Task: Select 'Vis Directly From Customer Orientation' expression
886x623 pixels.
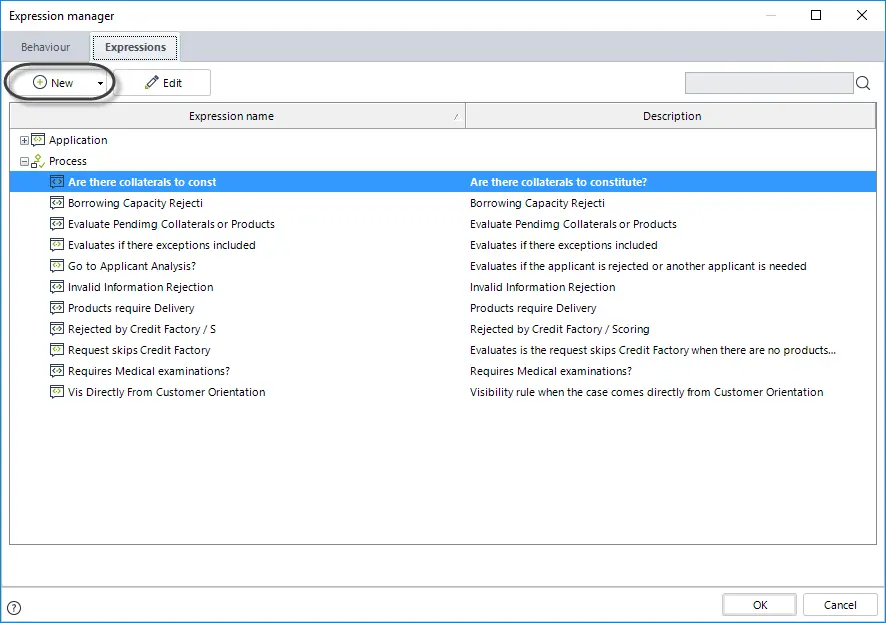Action: coord(167,392)
